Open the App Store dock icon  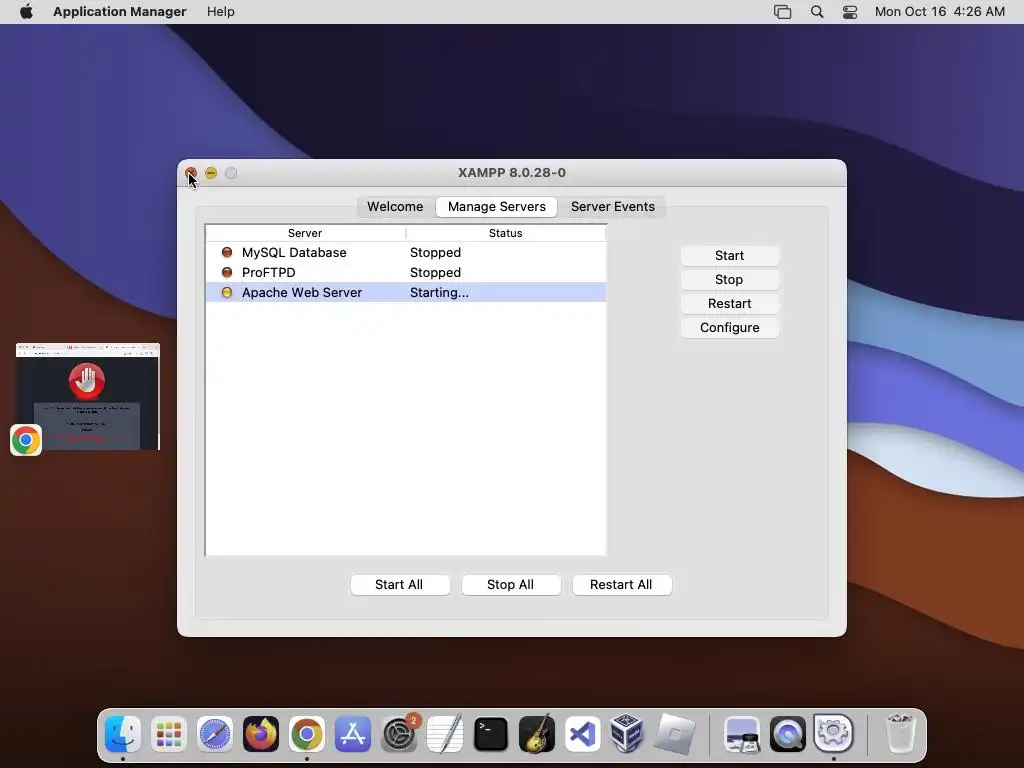[x=353, y=734]
